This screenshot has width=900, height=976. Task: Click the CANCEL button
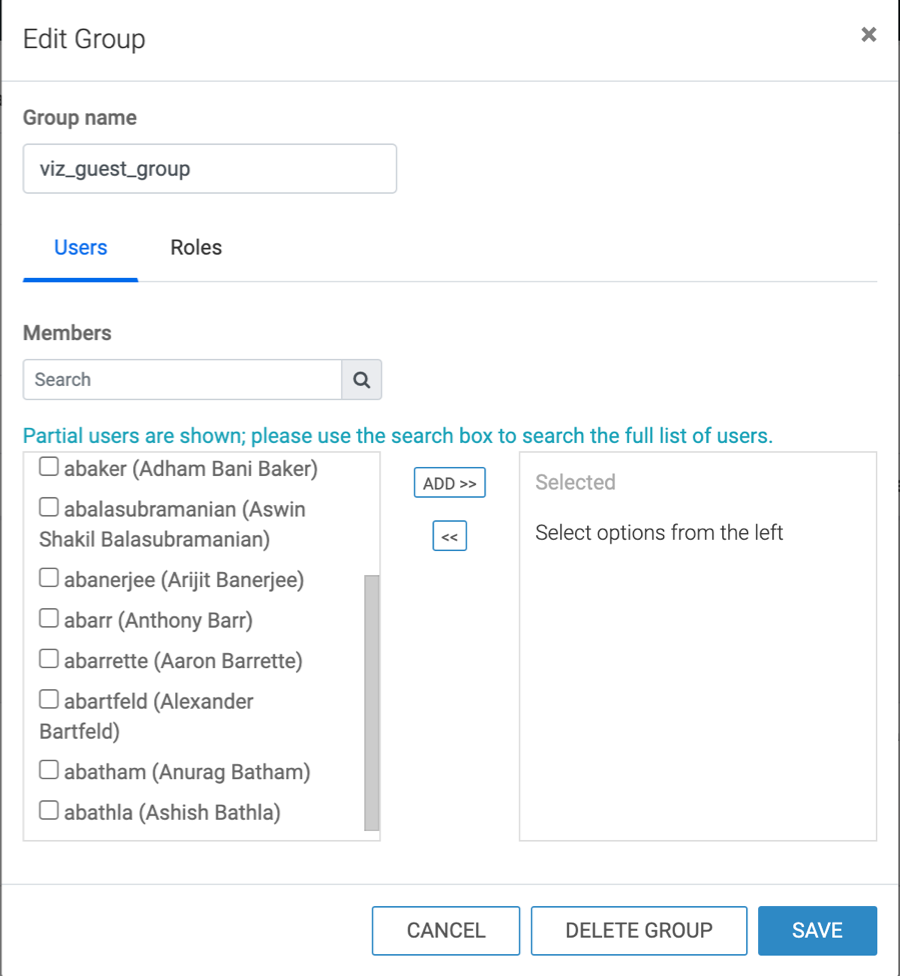pos(446,931)
